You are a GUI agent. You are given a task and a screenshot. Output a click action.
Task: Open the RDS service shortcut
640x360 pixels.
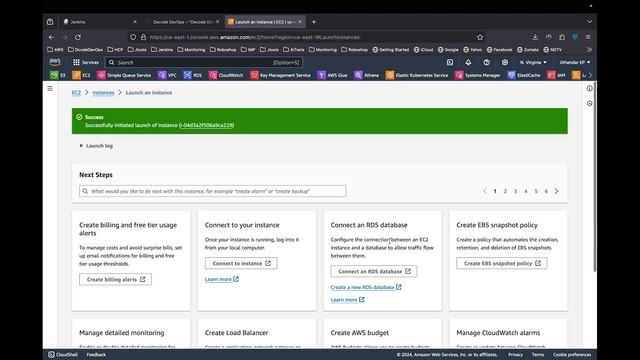(193, 75)
